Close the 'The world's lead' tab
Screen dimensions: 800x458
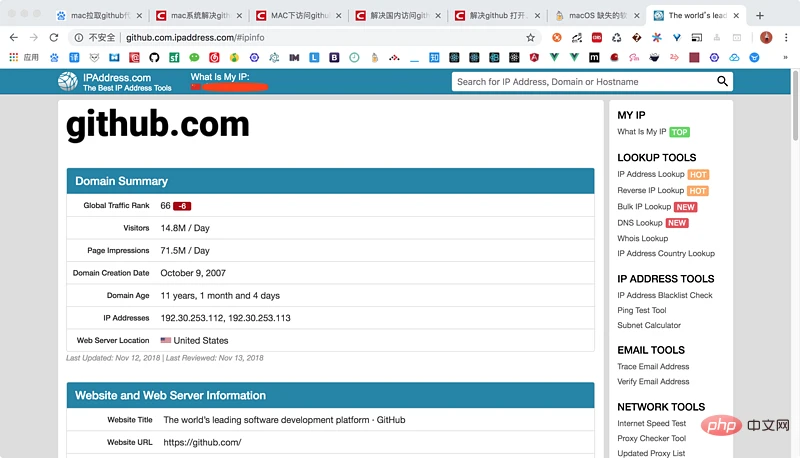tap(736, 16)
